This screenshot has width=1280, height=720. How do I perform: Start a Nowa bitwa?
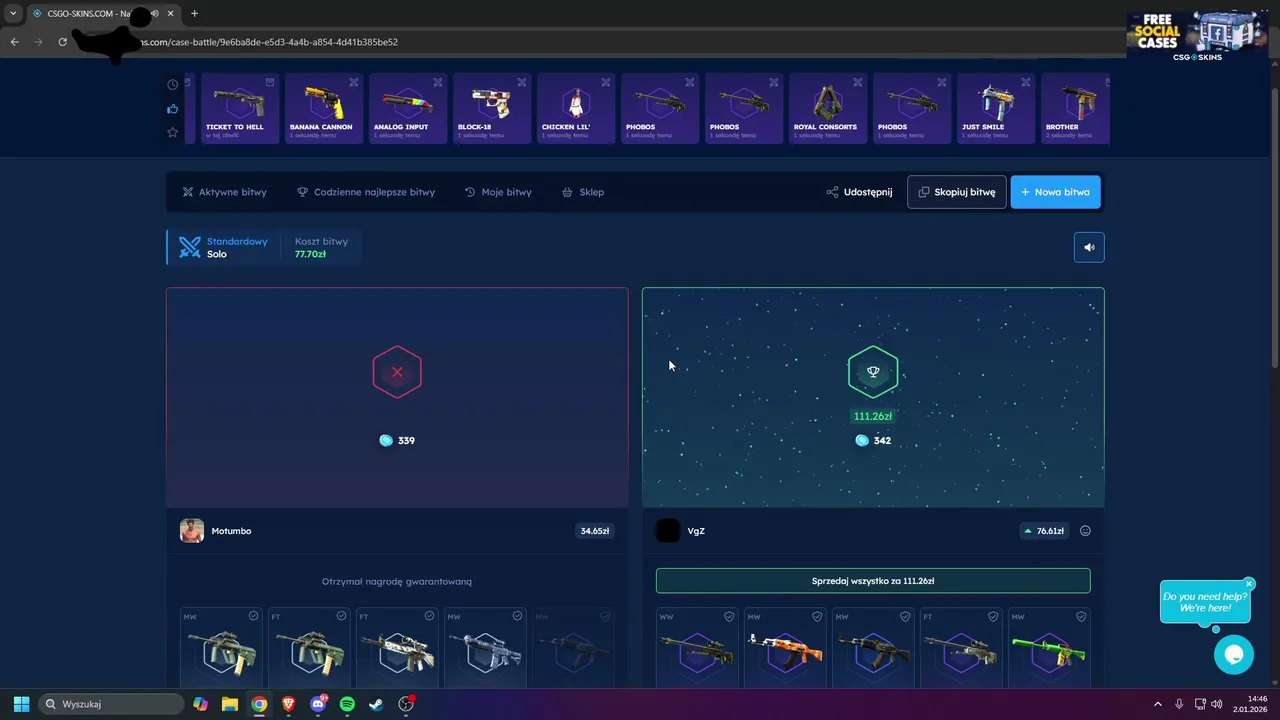coord(1056,192)
